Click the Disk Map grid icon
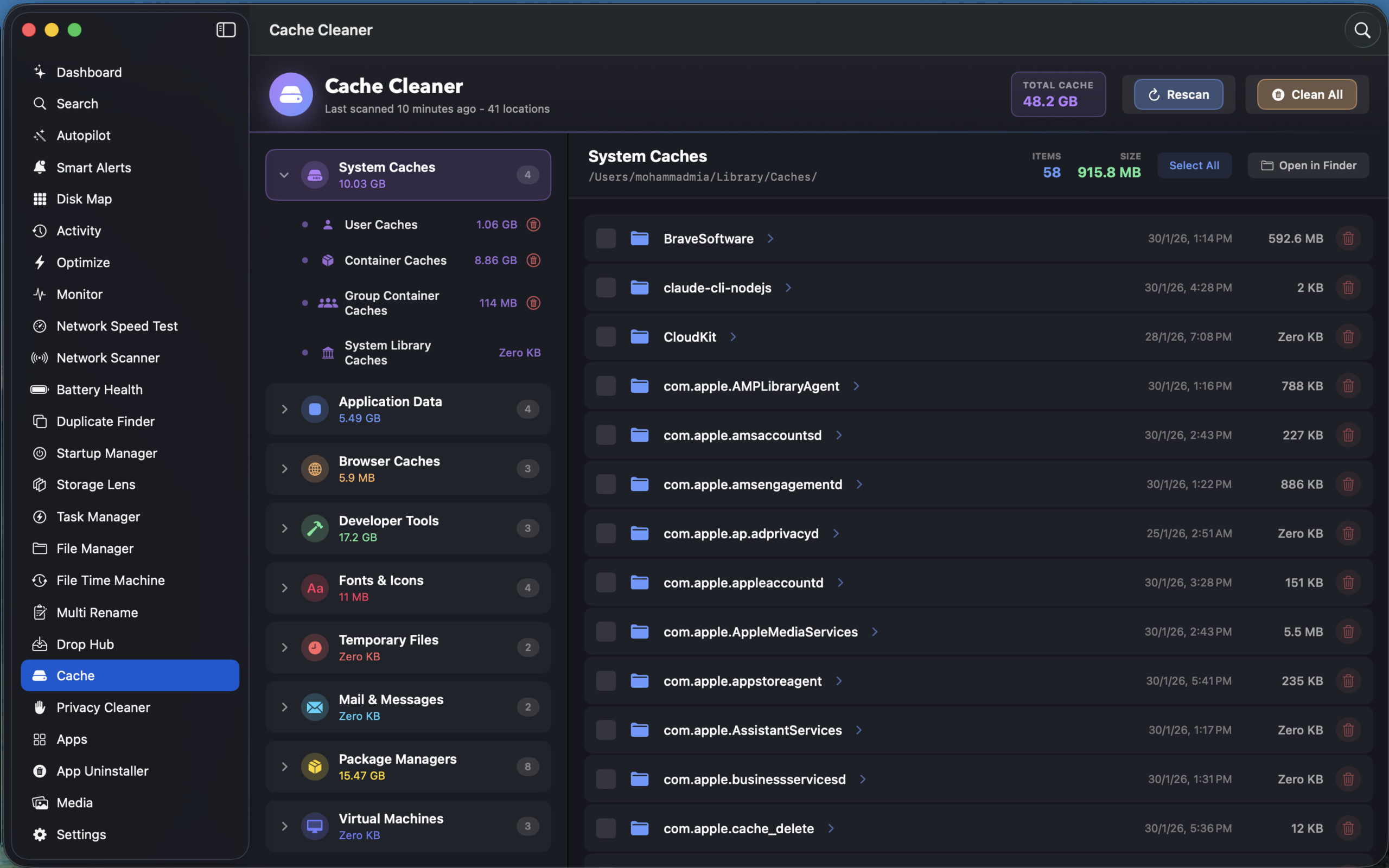 40,199
